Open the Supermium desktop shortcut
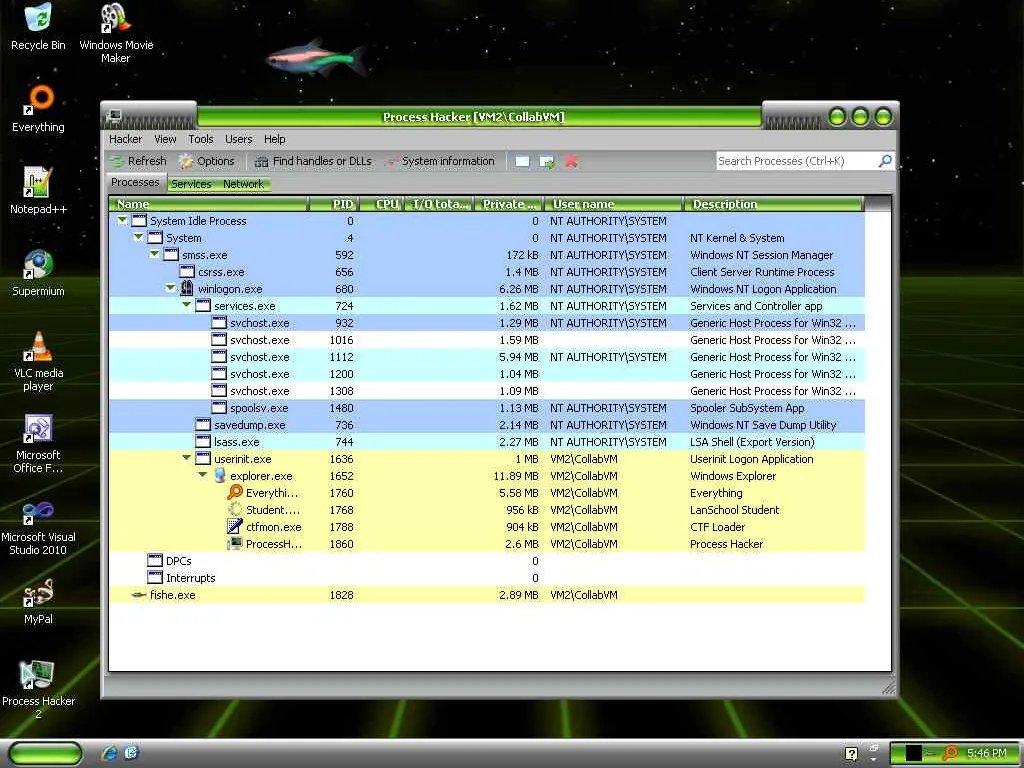The image size is (1024, 768). pos(38,273)
